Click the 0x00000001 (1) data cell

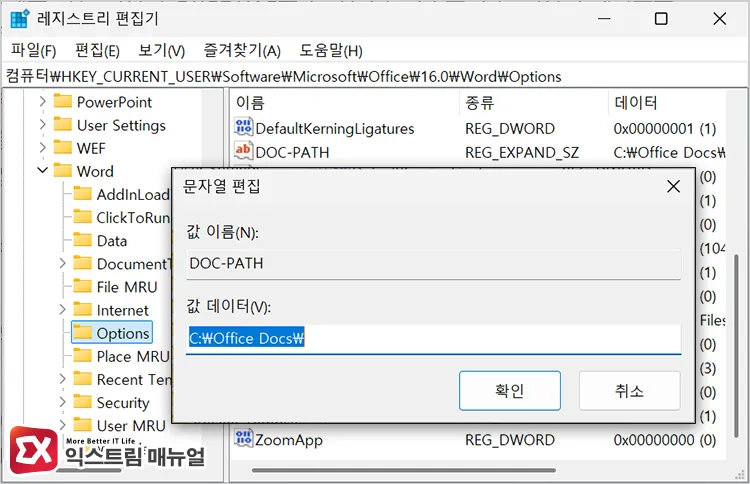tap(664, 128)
